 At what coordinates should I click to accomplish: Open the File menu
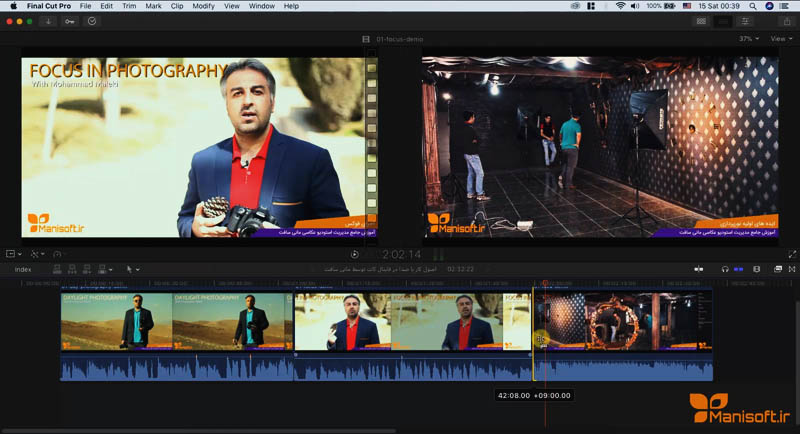85,6
